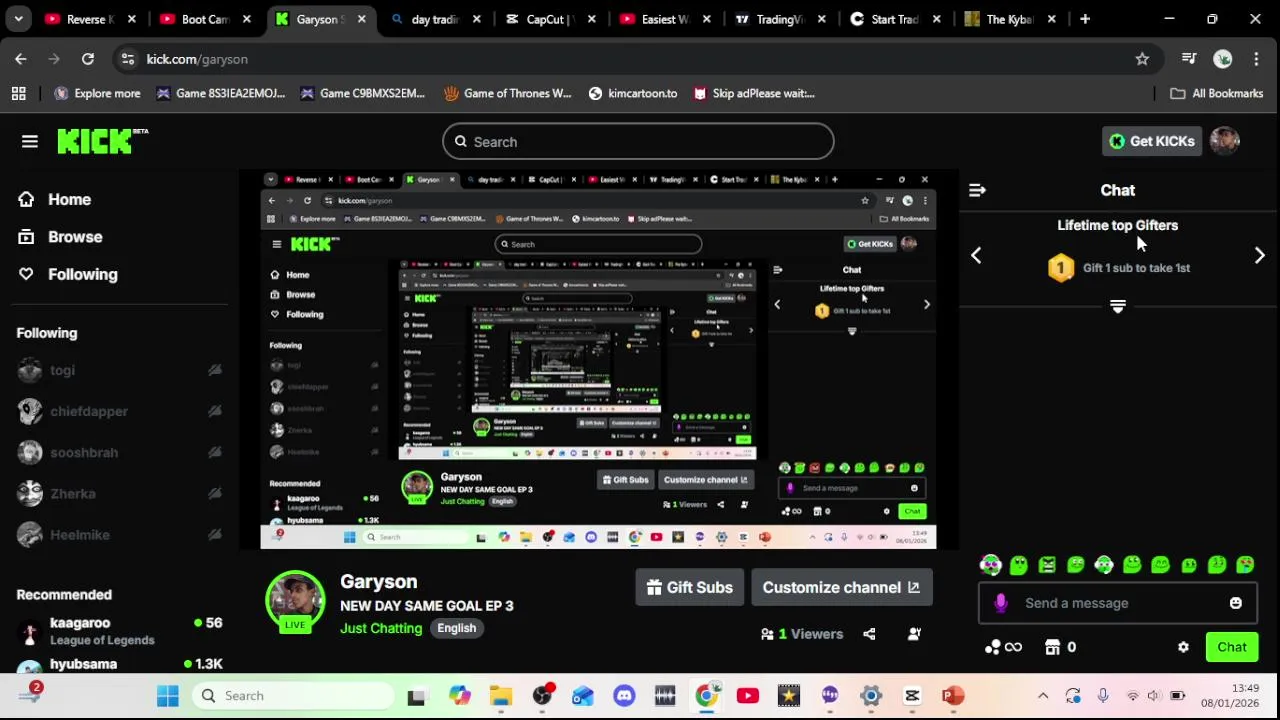The height and width of the screenshot is (720, 1280).
Task: Click the purple microphone icon in chat box
Action: click(x=1001, y=603)
